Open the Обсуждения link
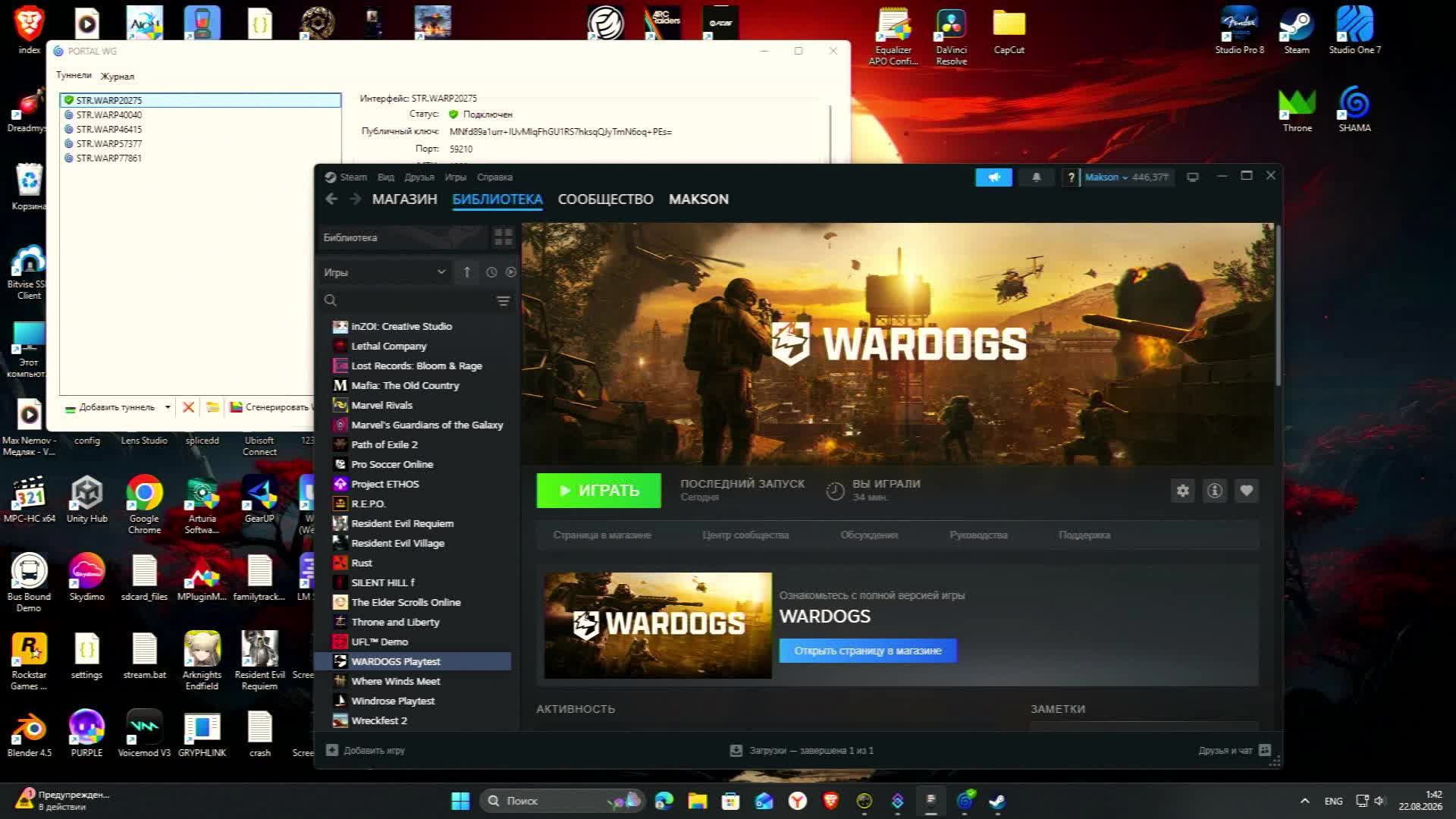Image resolution: width=1456 pixels, height=819 pixels. pos(869,535)
